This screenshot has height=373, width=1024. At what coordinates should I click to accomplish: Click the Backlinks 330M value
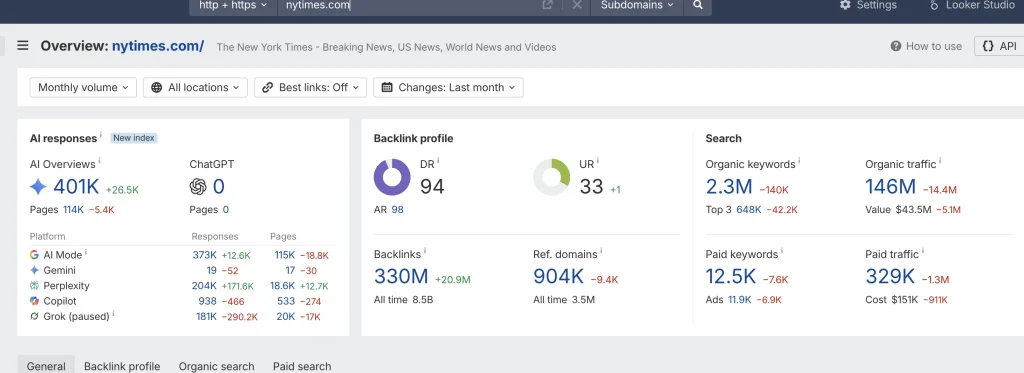click(401, 276)
